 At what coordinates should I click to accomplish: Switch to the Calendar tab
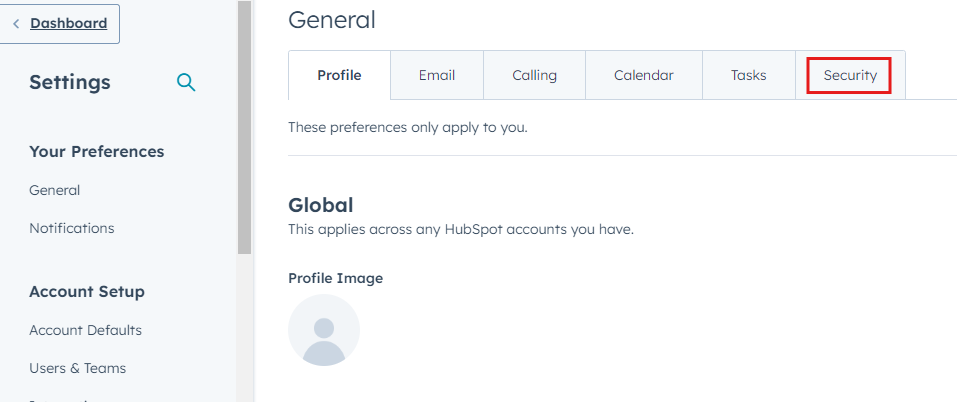coord(643,75)
